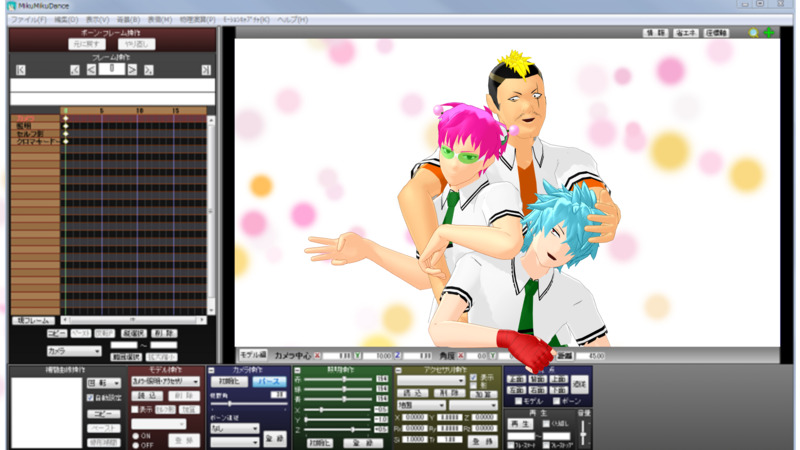Click the やり直し redo button

click(x=136, y=44)
